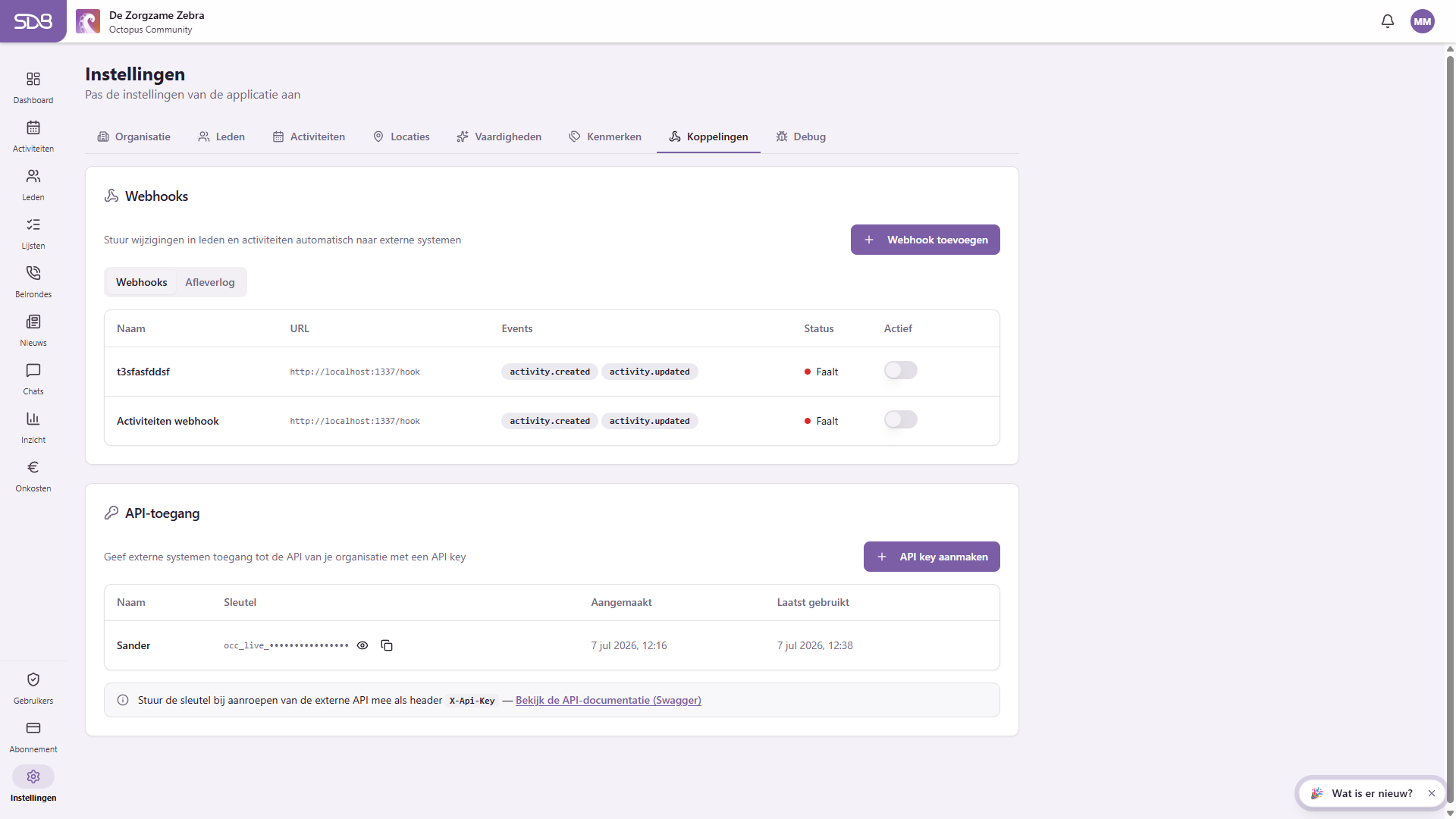Switch to the Vaardigheden tab

point(499,136)
